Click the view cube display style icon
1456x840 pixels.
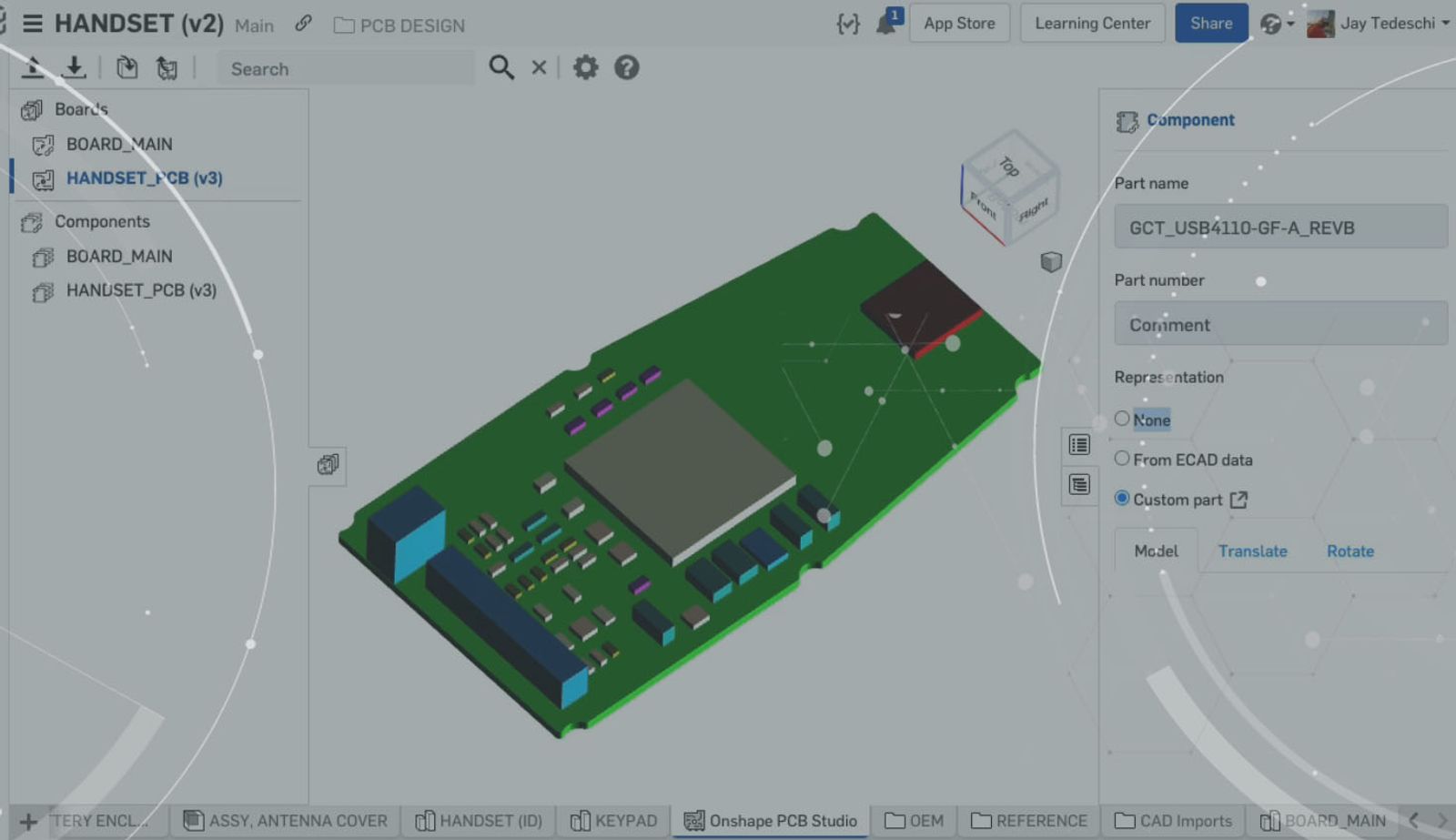tap(1051, 262)
